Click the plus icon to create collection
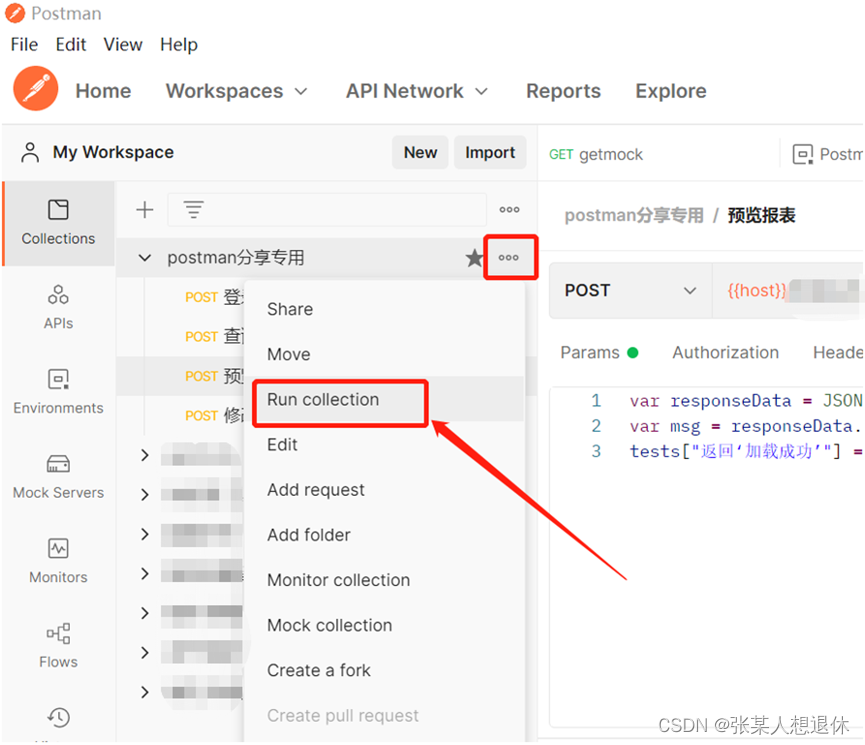The width and height of the screenshot is (865, 745). tap(145, 210)
